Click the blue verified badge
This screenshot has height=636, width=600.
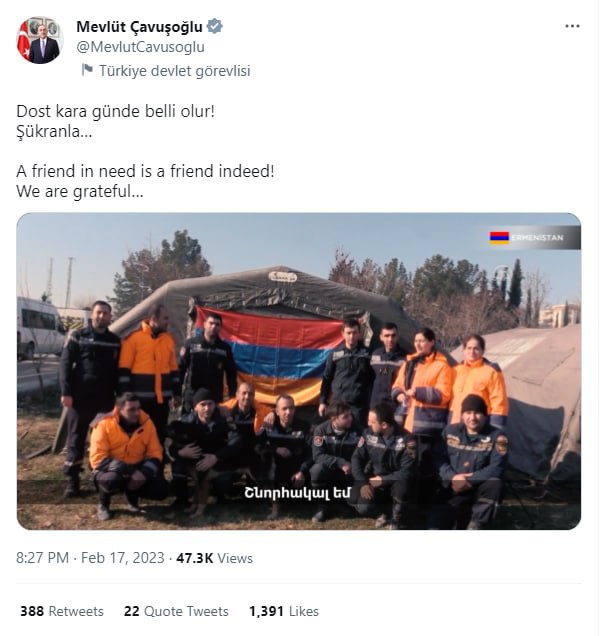click(x=215, y=27)
